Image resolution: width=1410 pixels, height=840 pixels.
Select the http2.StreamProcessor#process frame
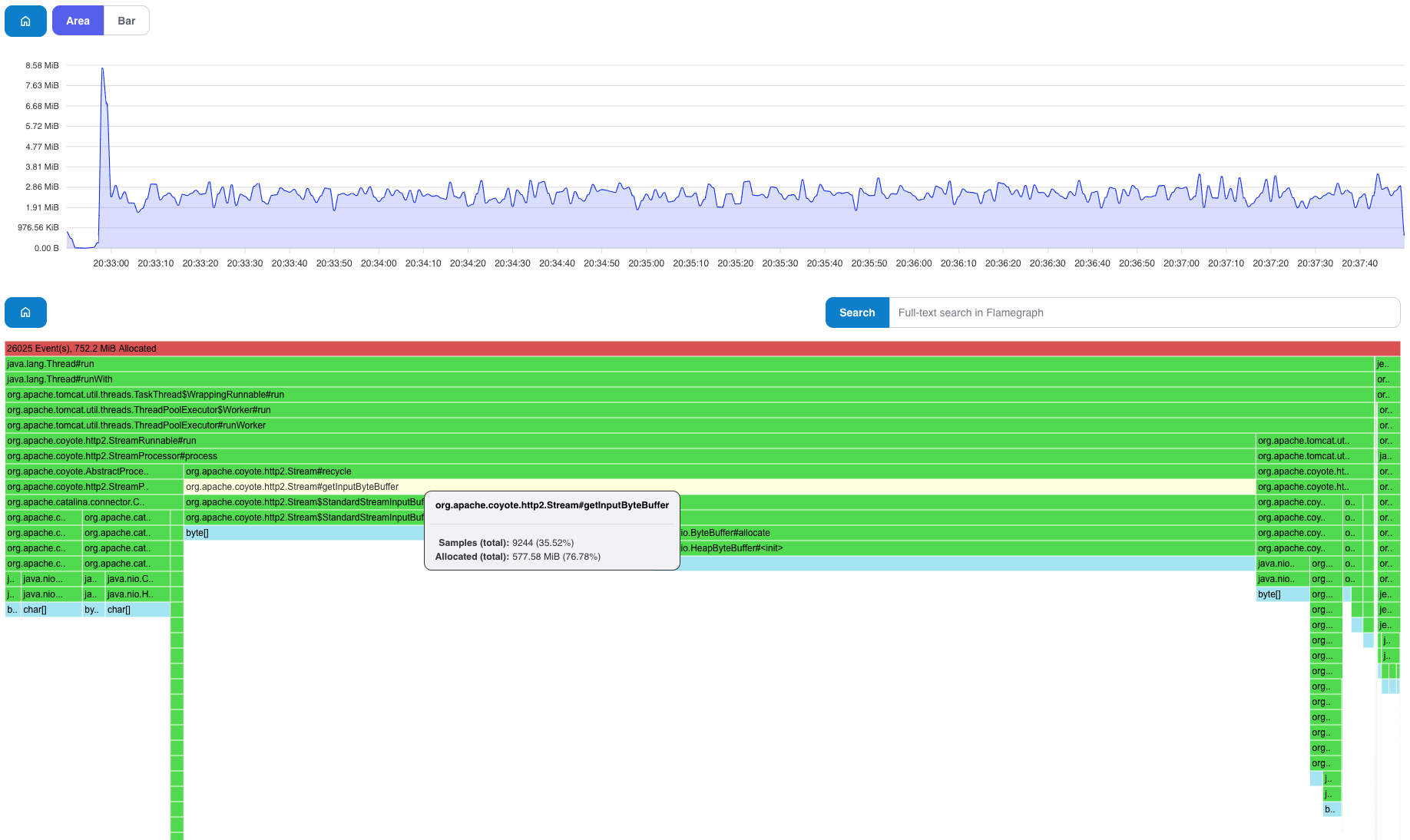(630, 456)
